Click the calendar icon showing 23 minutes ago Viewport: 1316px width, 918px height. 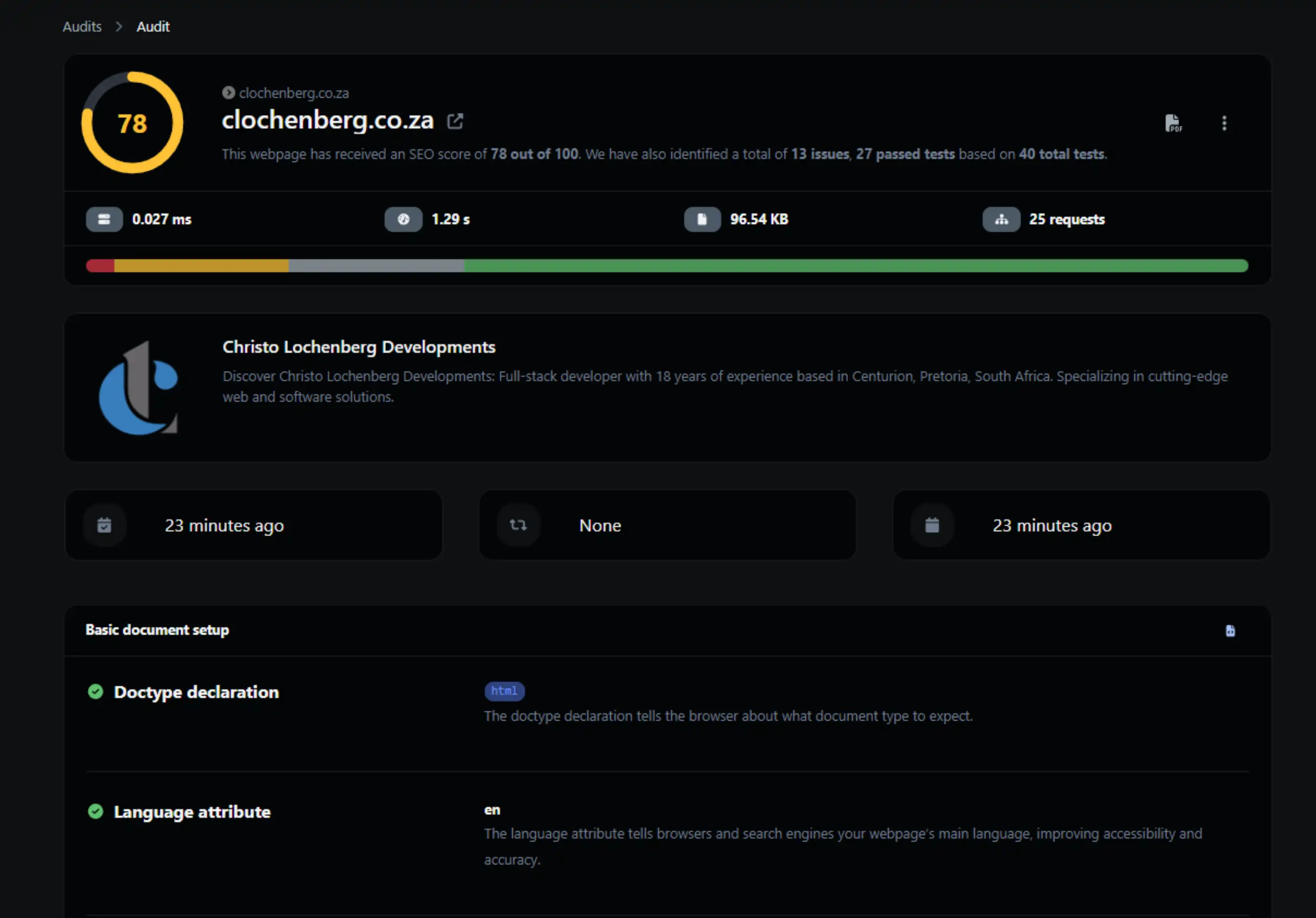tap(104, 525)
